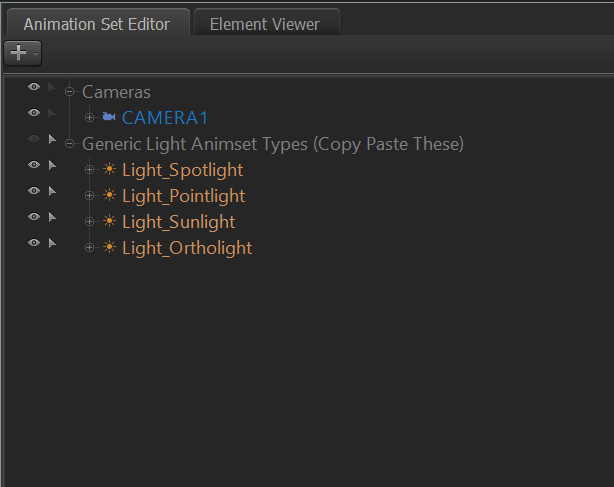The width and height of the screenshot is (614, 487).
Task: Click the lock arrow icon for Light_Spotlight
Action: (52, 165)
